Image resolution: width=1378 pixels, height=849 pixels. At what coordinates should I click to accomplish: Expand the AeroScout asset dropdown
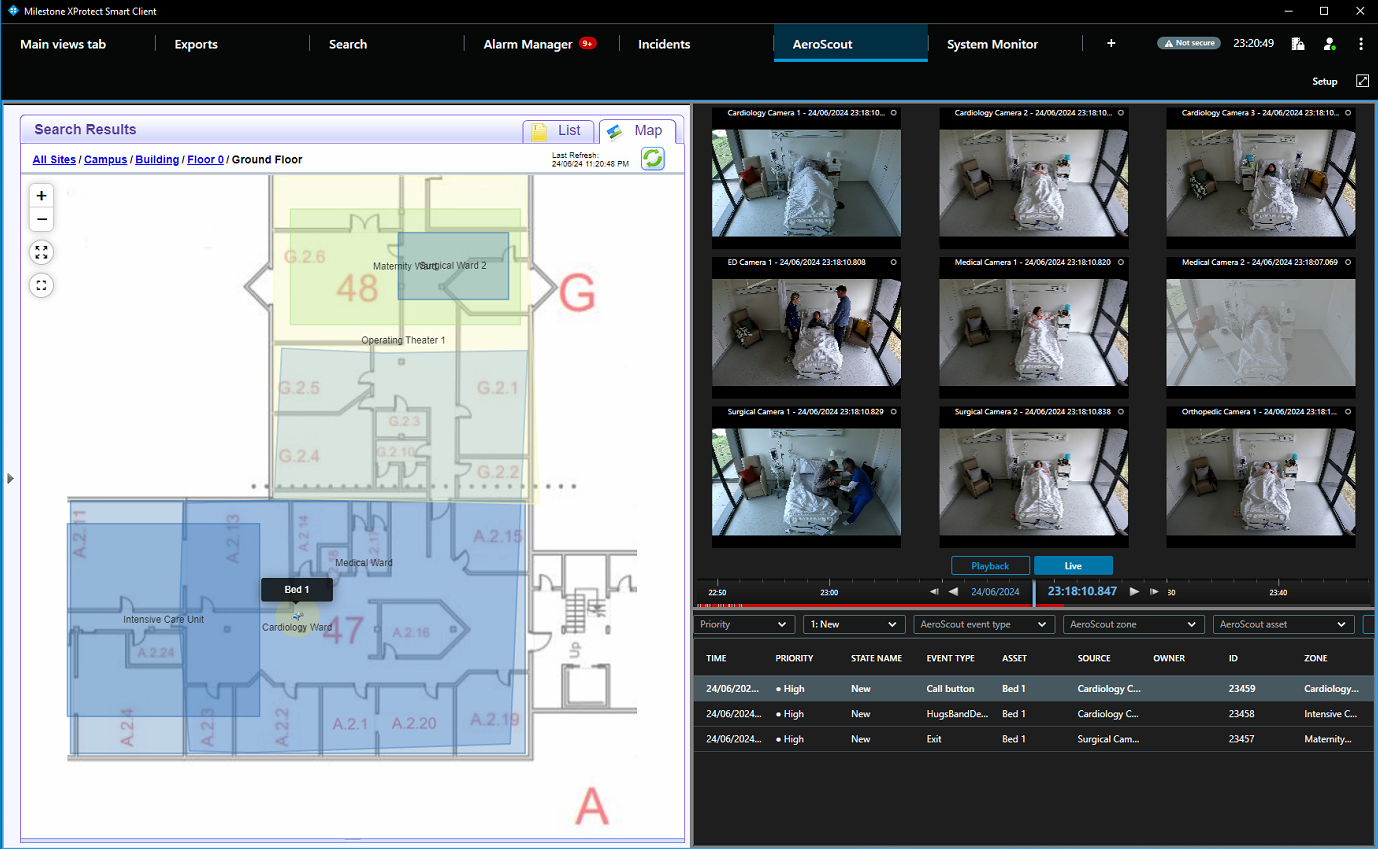tap(1284, 624)
